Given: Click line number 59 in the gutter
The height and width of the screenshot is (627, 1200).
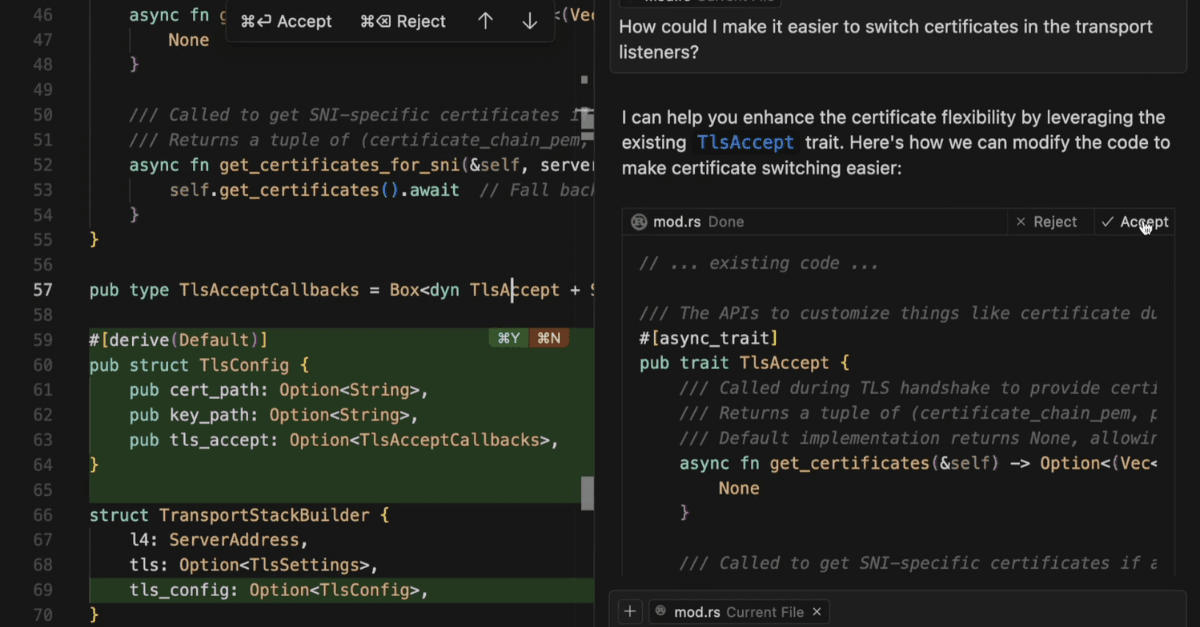Looking at the screenshot, I should coord(42,340).
